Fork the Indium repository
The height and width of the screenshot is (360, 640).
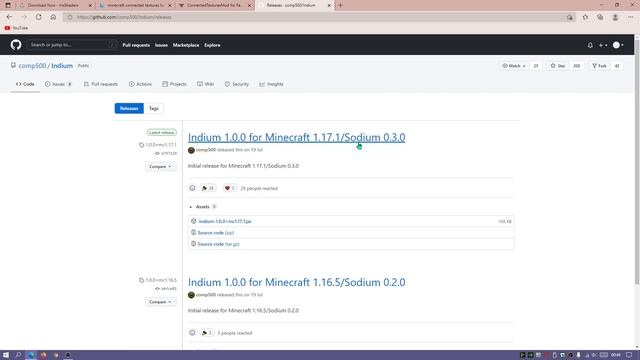pyautogui.click(x=599, y=66)
